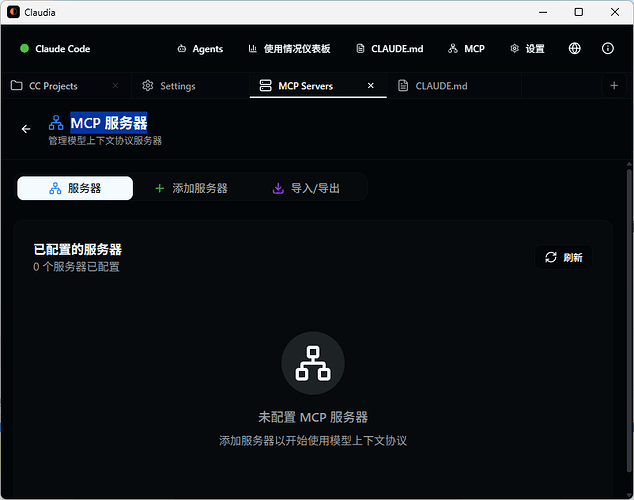Click the Claudia app icon in title bar

click(13, 12)
